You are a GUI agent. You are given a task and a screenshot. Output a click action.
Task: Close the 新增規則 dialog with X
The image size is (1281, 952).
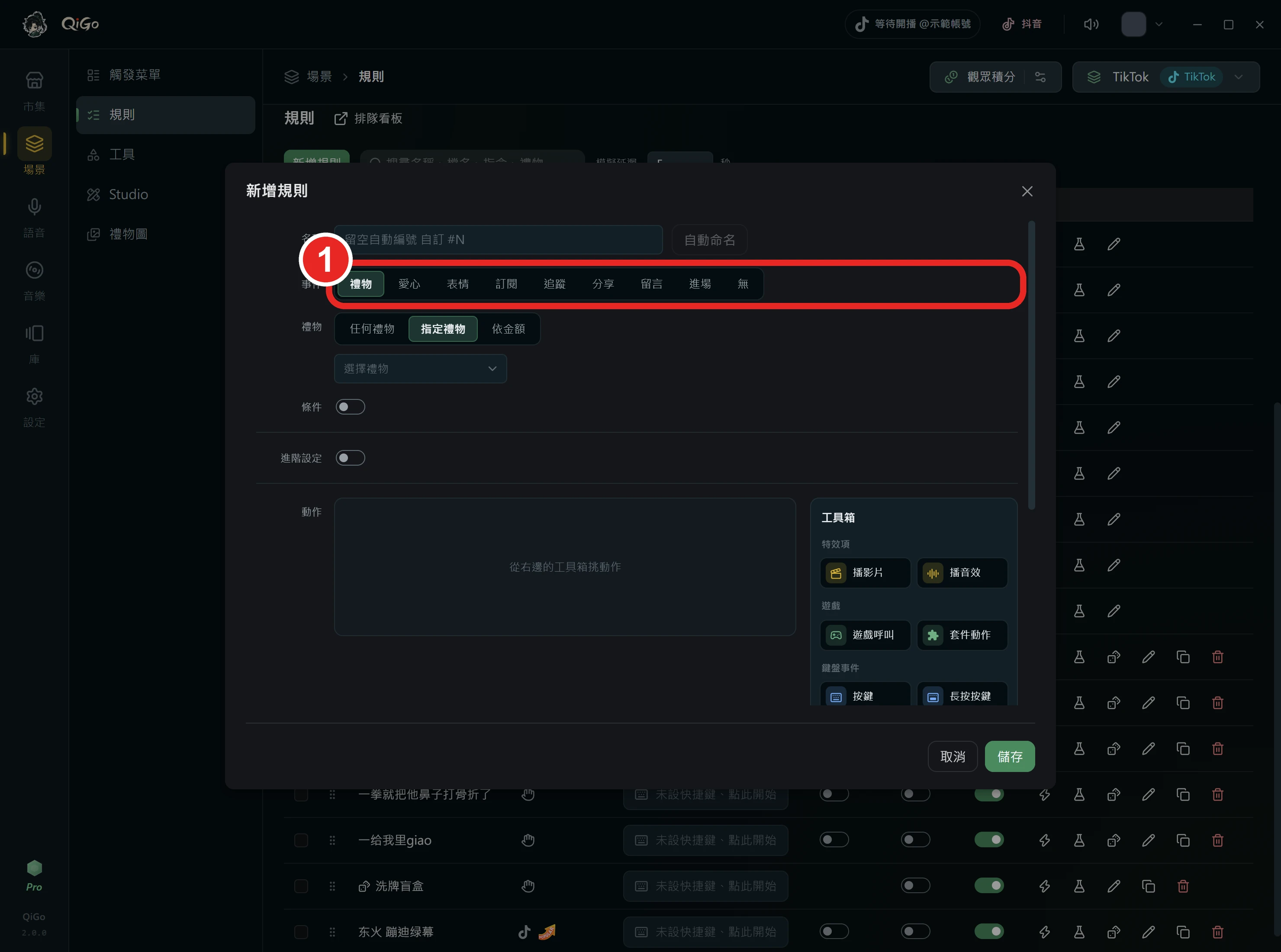point(1027,191)
